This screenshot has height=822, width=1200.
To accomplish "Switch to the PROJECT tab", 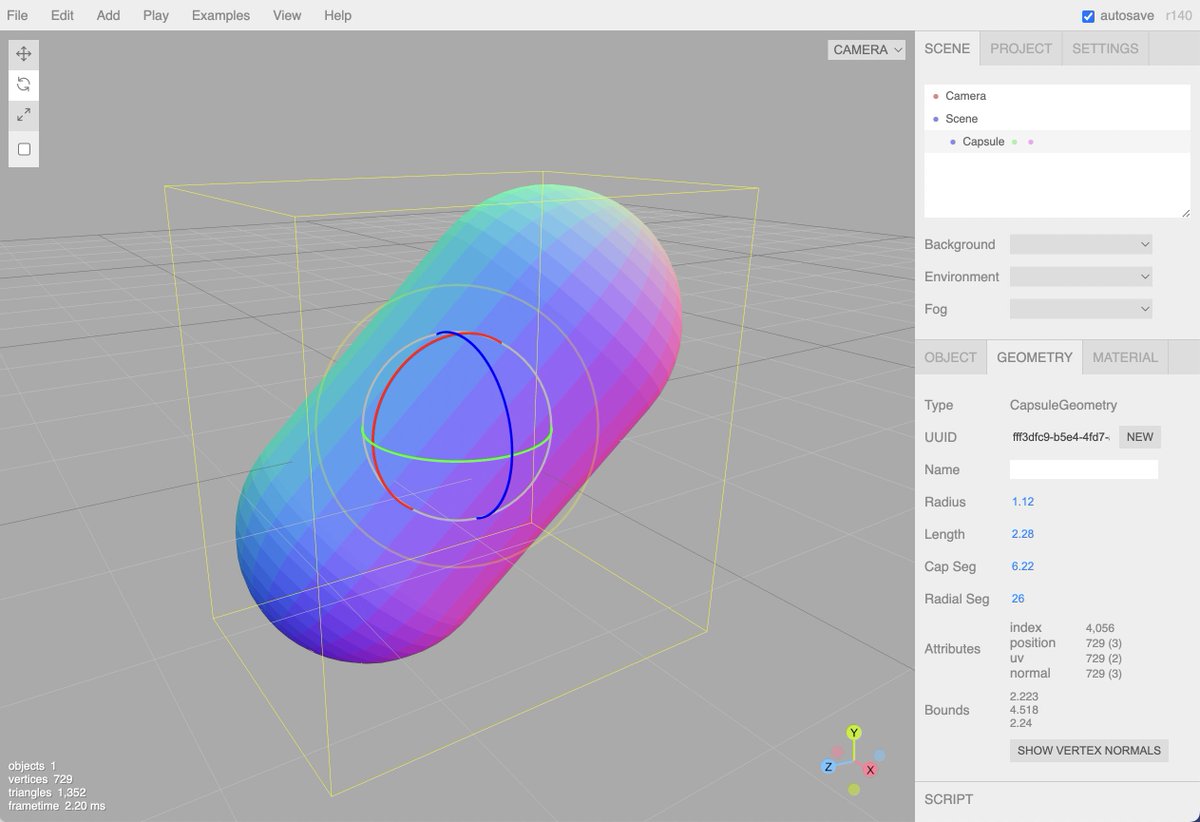I will tap(1021, 48).
